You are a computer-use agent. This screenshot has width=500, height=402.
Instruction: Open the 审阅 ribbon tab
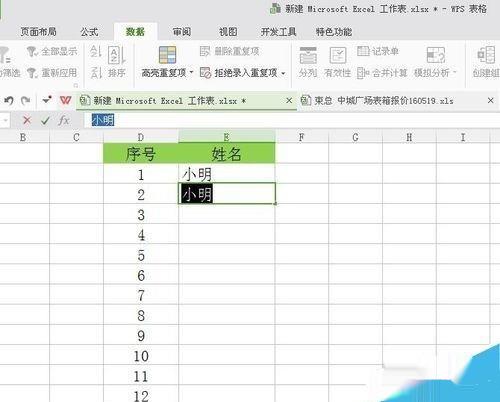coord(182,32)
